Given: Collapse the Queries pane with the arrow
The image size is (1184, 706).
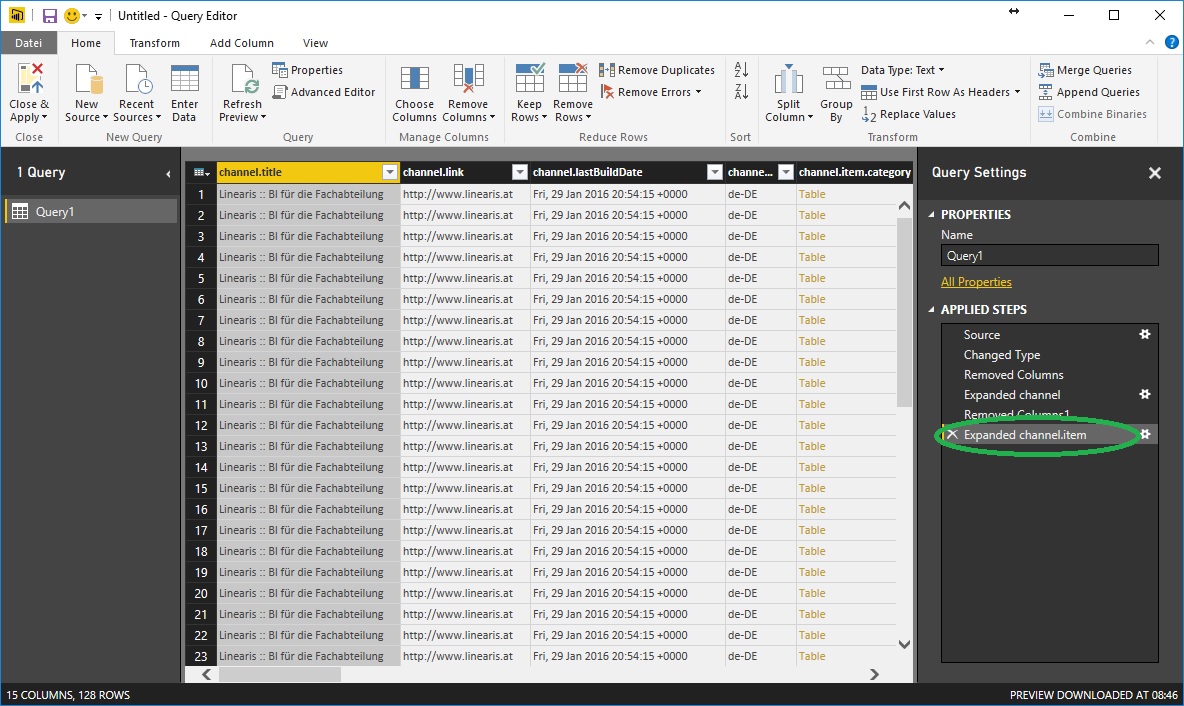Looking at the screenshot, I should pos(168,174).
